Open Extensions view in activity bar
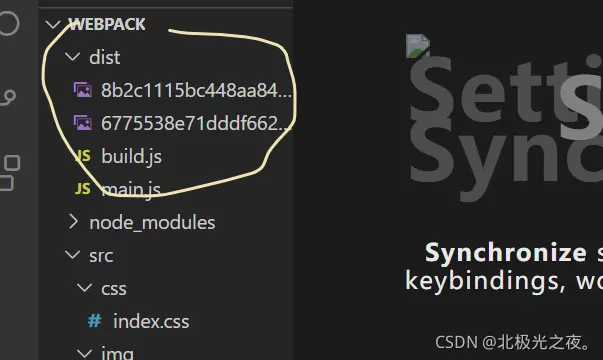 10,173
